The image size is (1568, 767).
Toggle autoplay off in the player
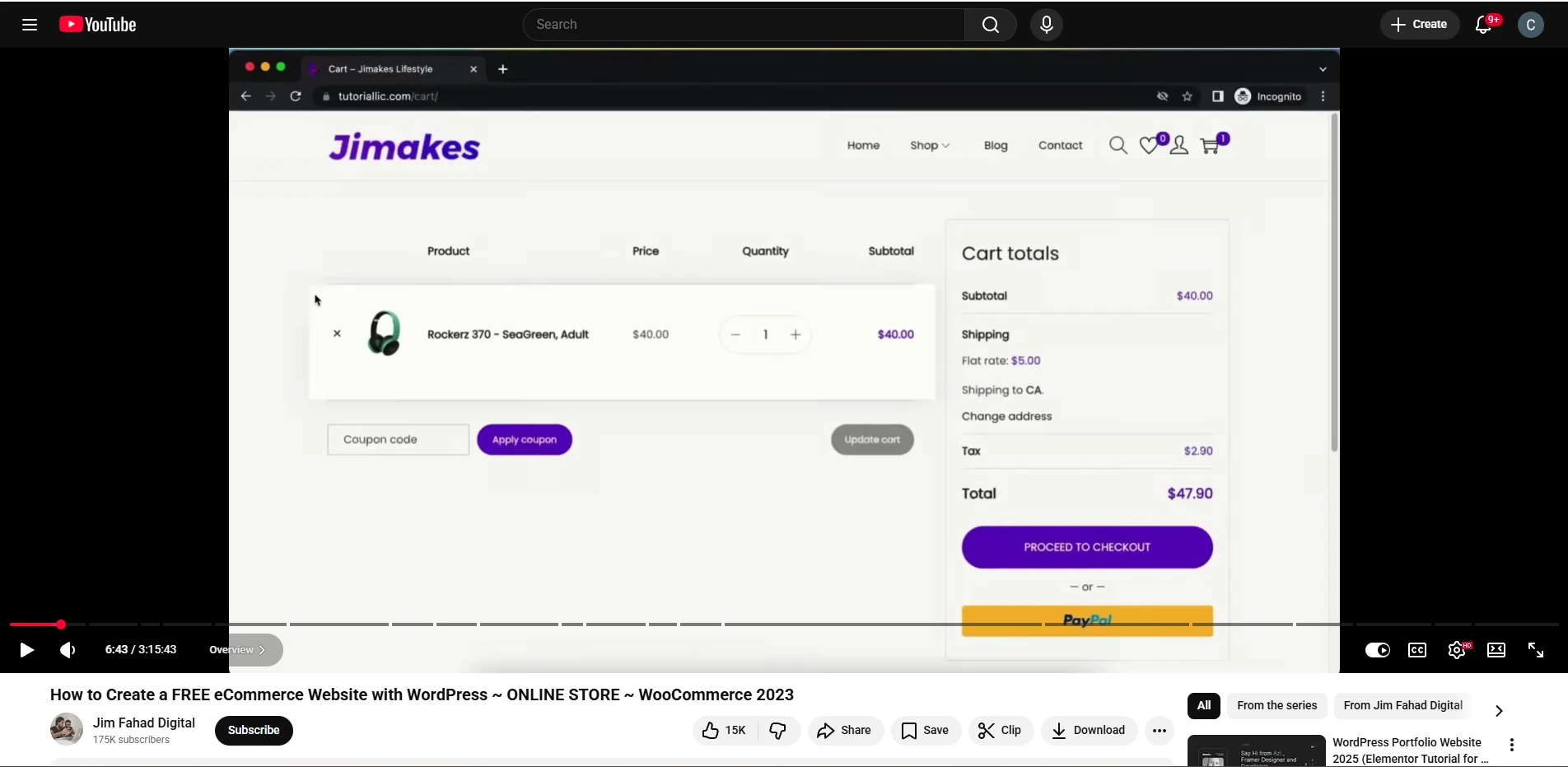tap(1376, 650)
